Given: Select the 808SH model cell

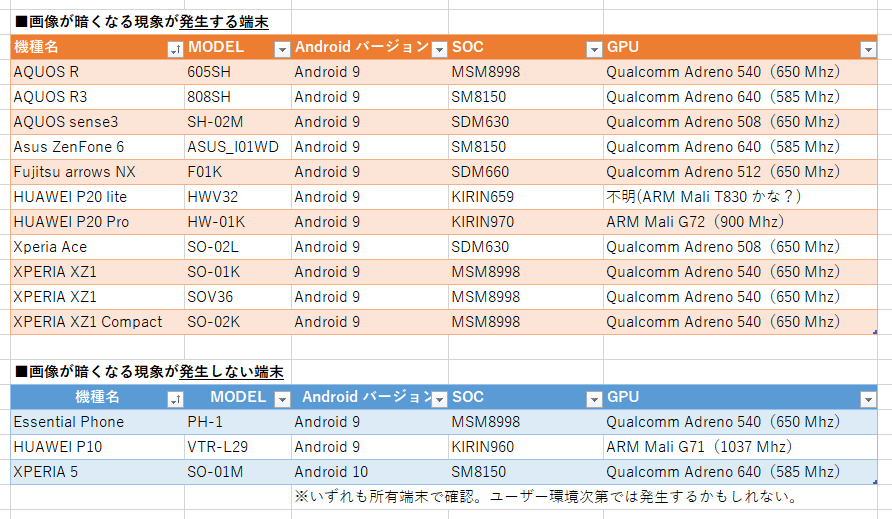Looking at the screenshot, I should [x=238, y=97].
